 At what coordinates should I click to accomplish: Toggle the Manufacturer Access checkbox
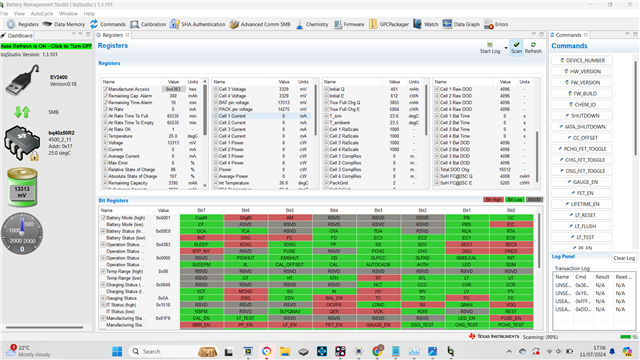pos(105,89)
